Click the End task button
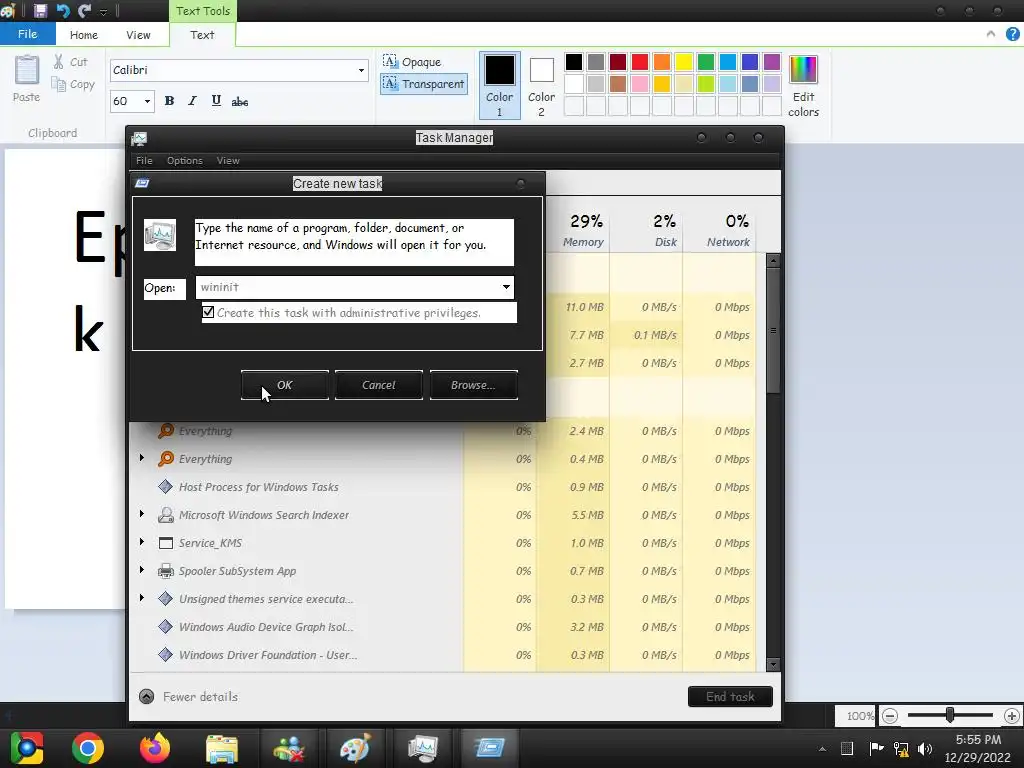Image resolution: width=1024 pixels, height=768 pixels. (730, 697)
